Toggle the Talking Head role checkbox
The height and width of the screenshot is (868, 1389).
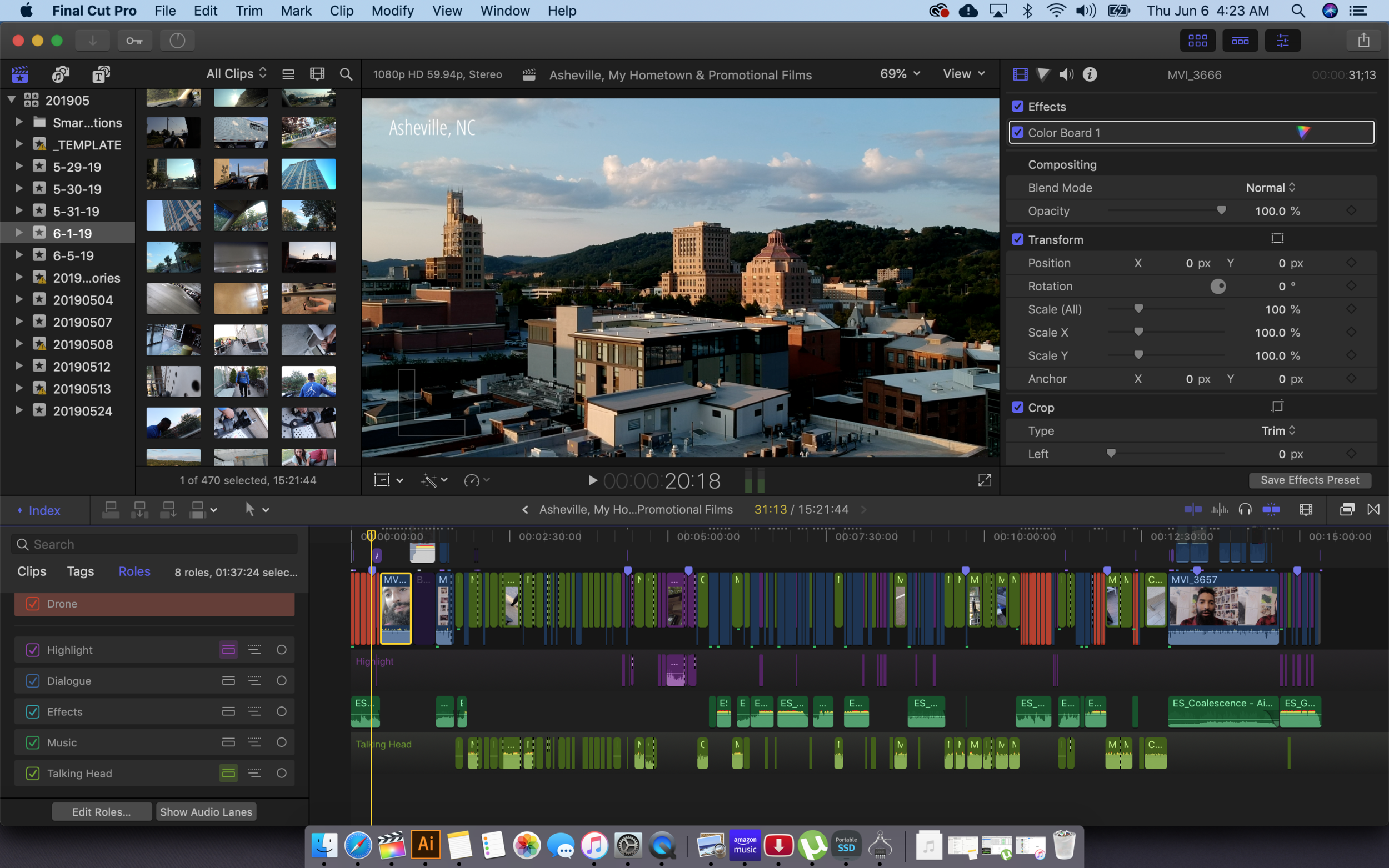[33, 773]
